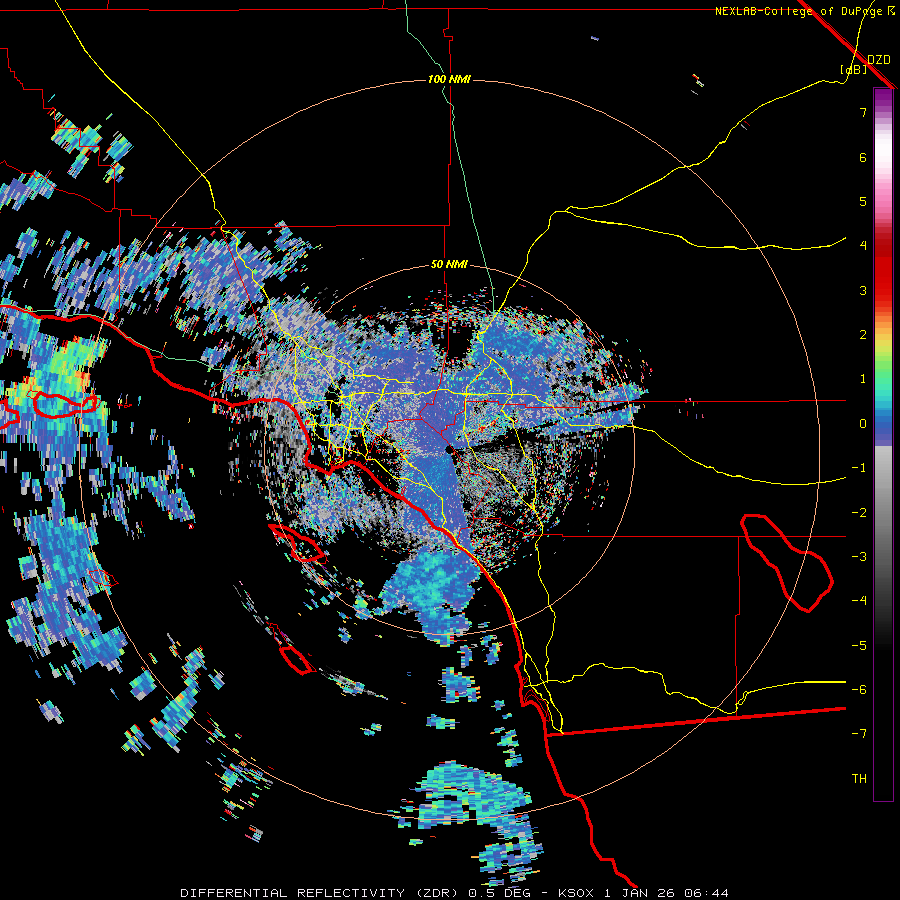Click the "50 NMI" range ring label
The height and width of the screenshot is (900, 900).
tap(449, 264)
